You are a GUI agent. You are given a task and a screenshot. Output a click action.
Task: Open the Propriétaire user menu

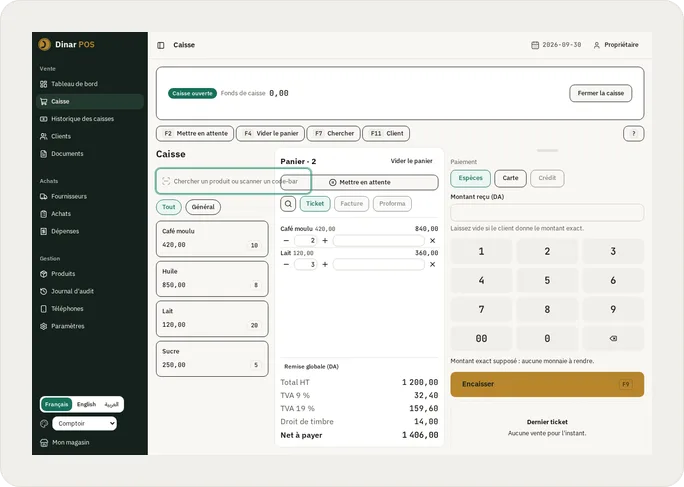(616, 45)
